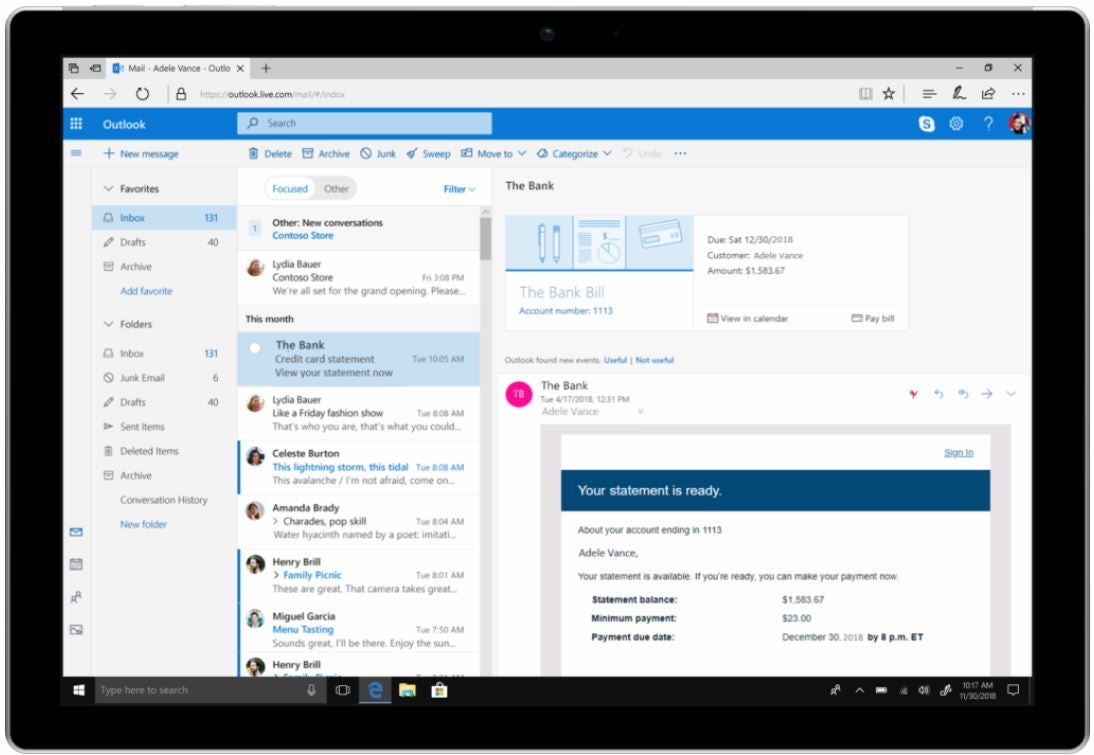The image size is (1094, 755).
Task: Click the Add favorite link
Action: coord(146,291)
